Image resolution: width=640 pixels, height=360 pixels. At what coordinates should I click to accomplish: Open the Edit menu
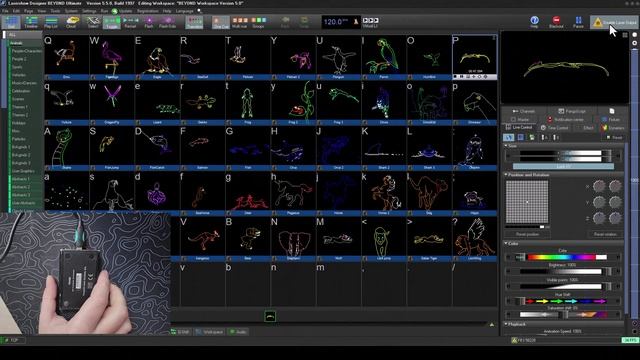pyautogui.click(x=16, y=11)
